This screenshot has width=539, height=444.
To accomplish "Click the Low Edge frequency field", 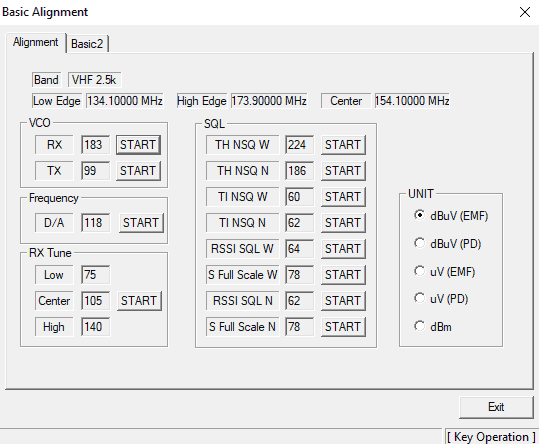I will (x=125, y=101).
